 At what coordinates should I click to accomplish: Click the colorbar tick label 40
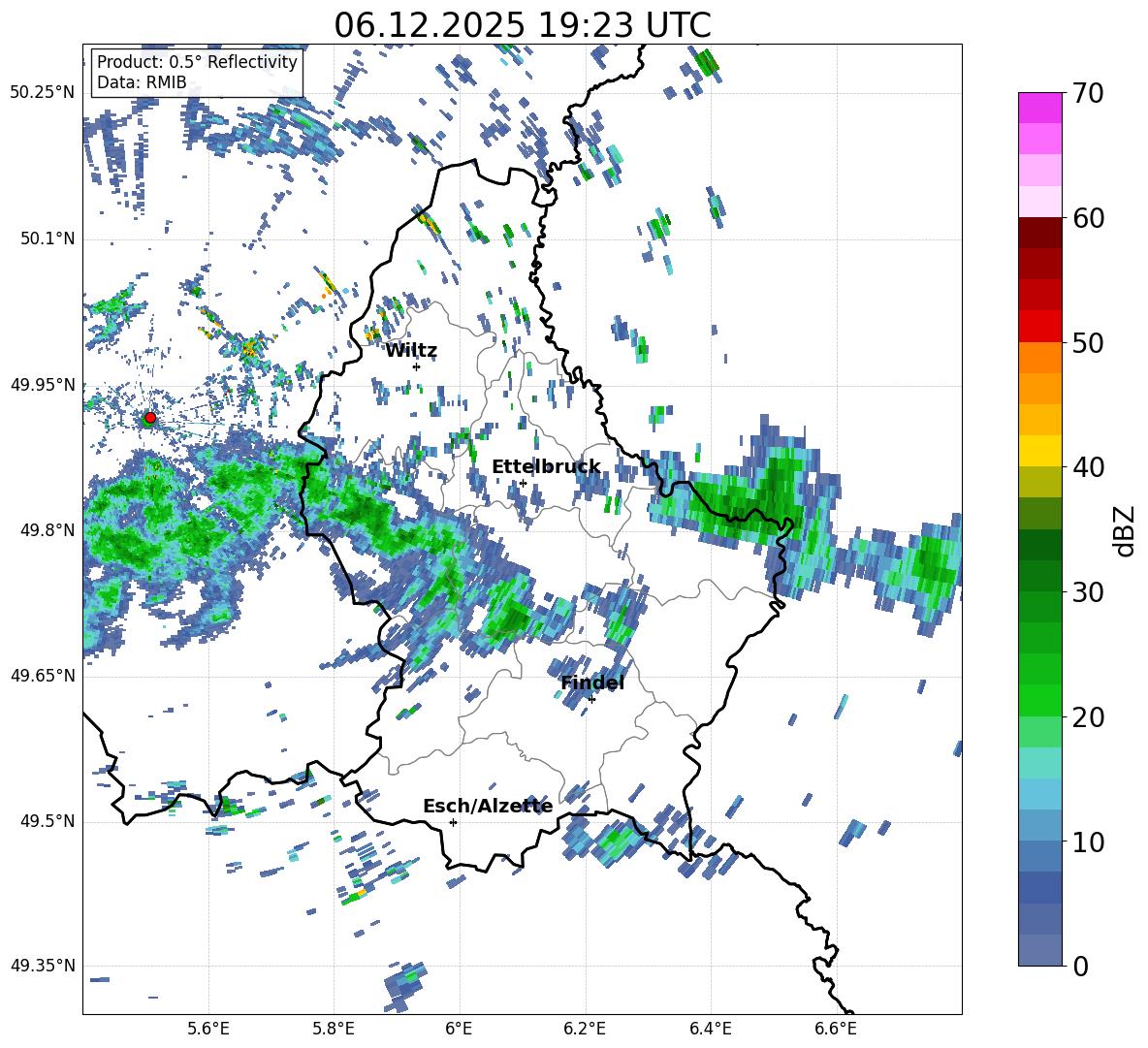1088,467
